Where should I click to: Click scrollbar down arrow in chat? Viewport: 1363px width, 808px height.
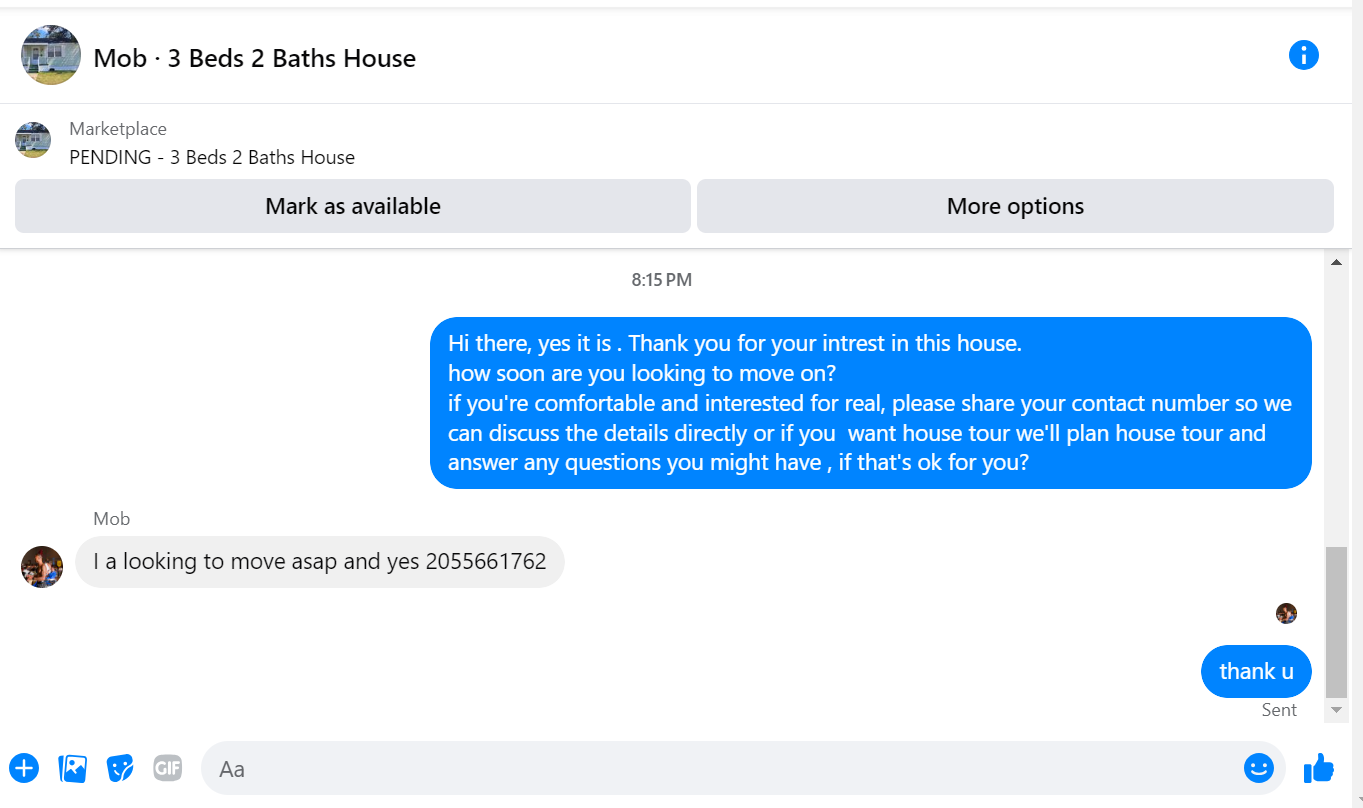tap(1336, 709)
